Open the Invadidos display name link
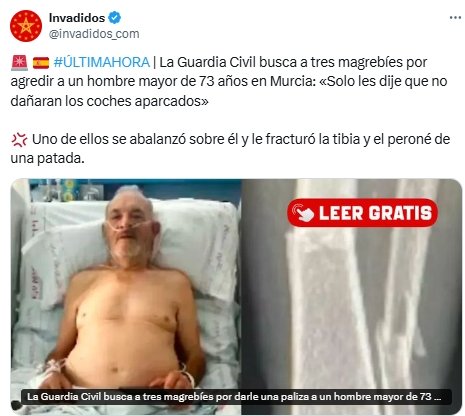 77,18
